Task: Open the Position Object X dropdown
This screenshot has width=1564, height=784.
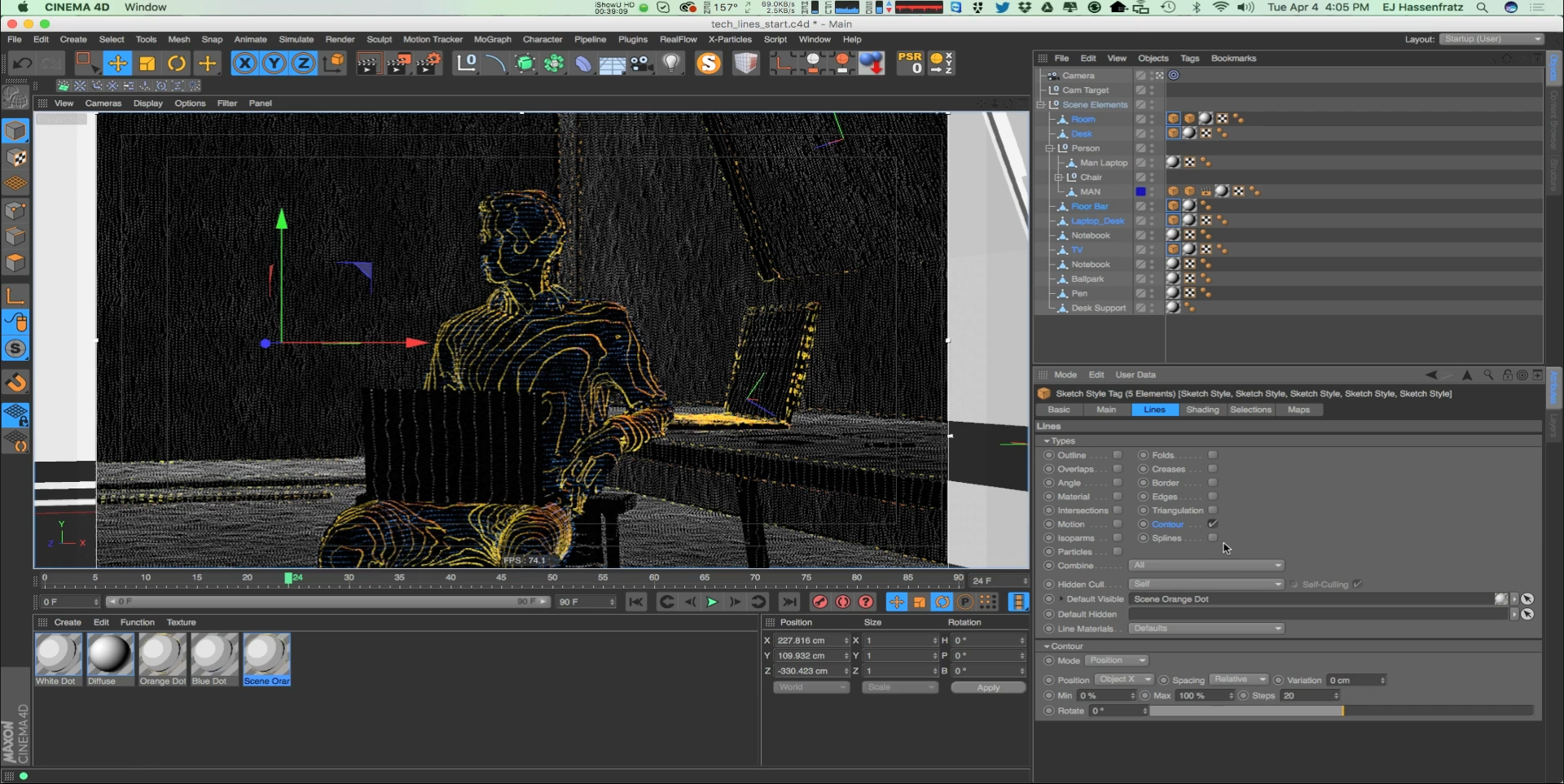Action: [1124, 680]
